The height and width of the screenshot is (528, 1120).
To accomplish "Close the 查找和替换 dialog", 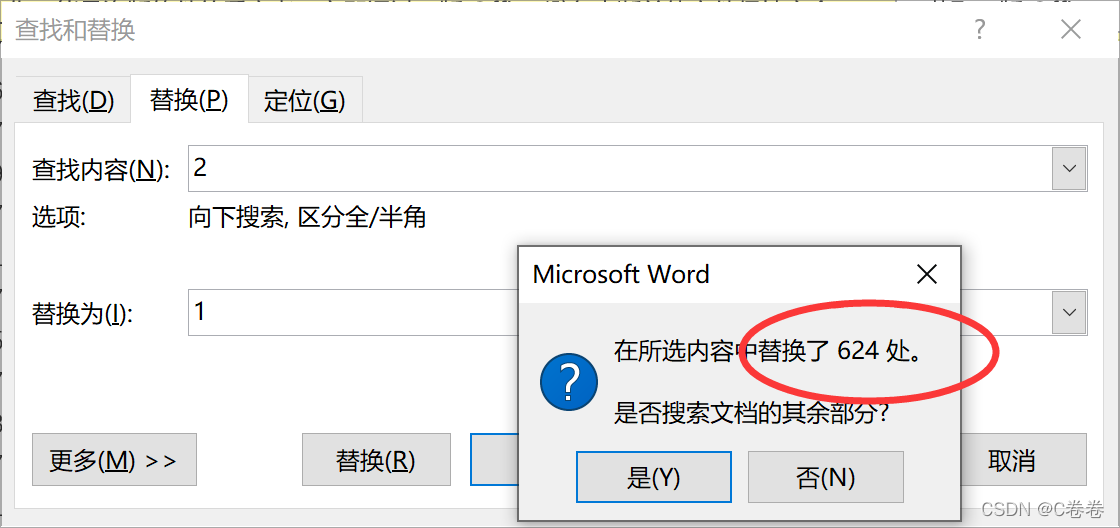I will (1071, 30).
